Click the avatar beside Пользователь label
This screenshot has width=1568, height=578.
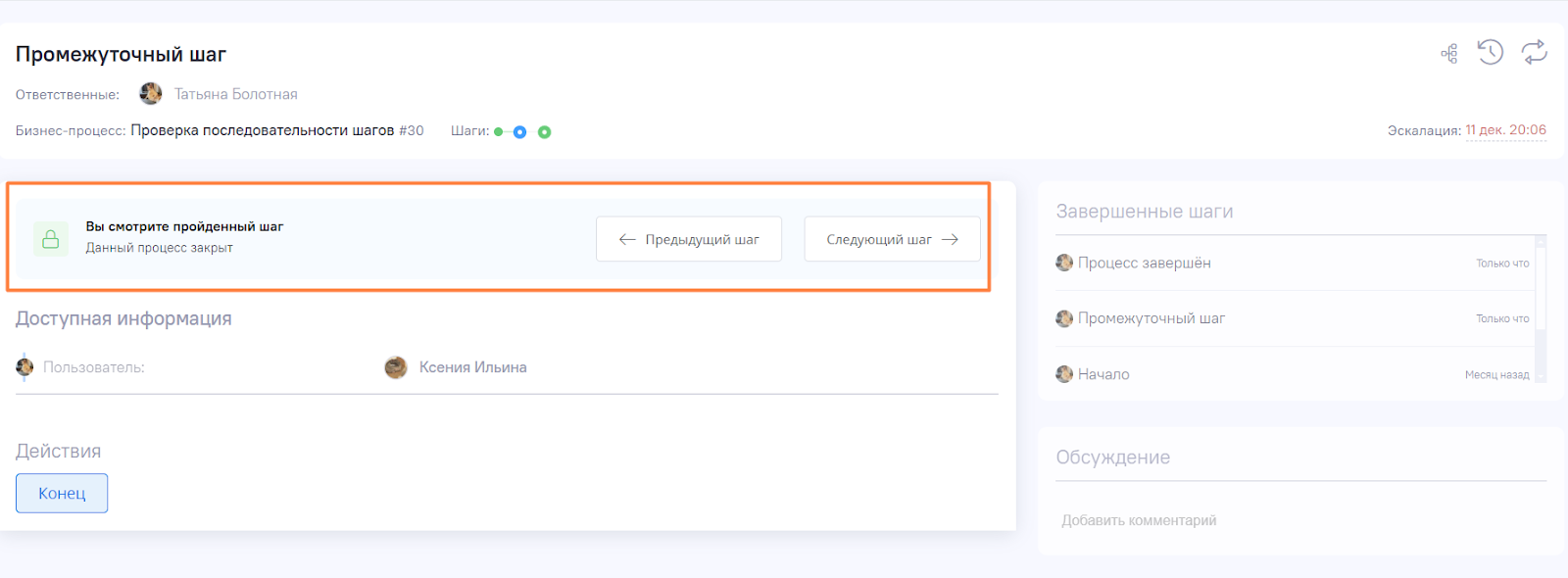pos(24,367)
